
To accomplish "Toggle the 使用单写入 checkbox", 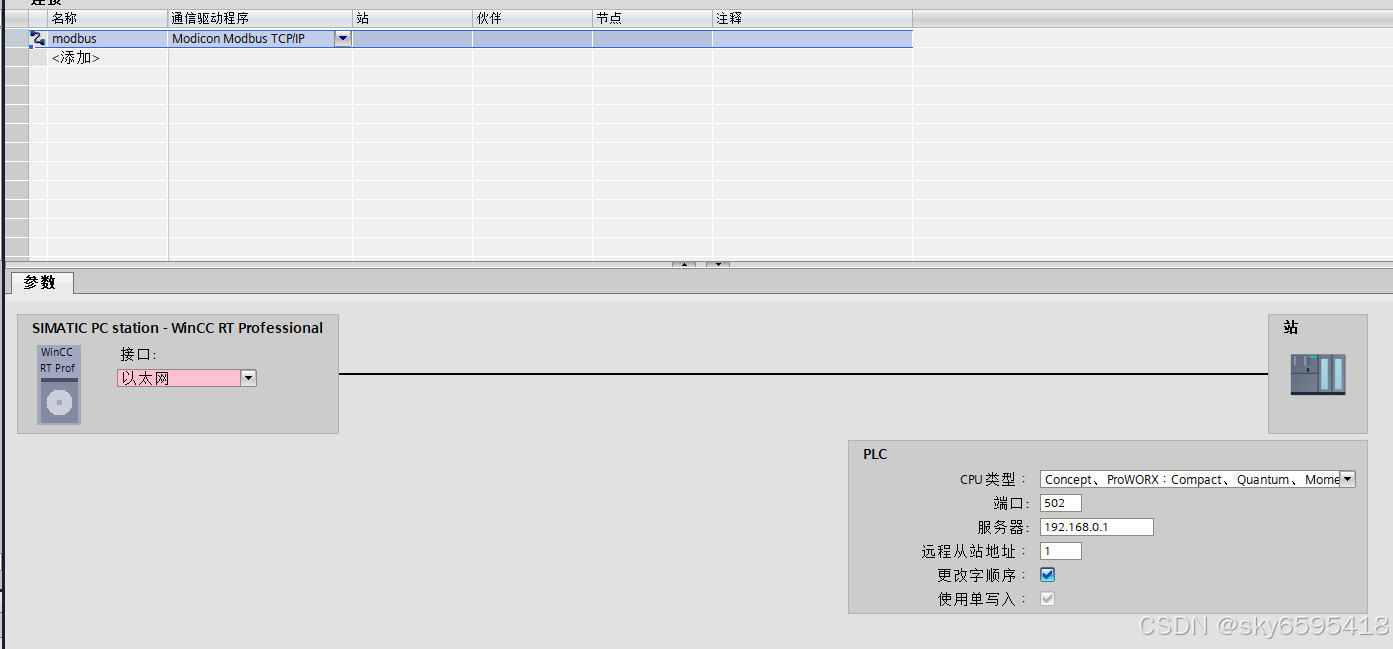I will pyautogui.click(x=1048, y=599).
